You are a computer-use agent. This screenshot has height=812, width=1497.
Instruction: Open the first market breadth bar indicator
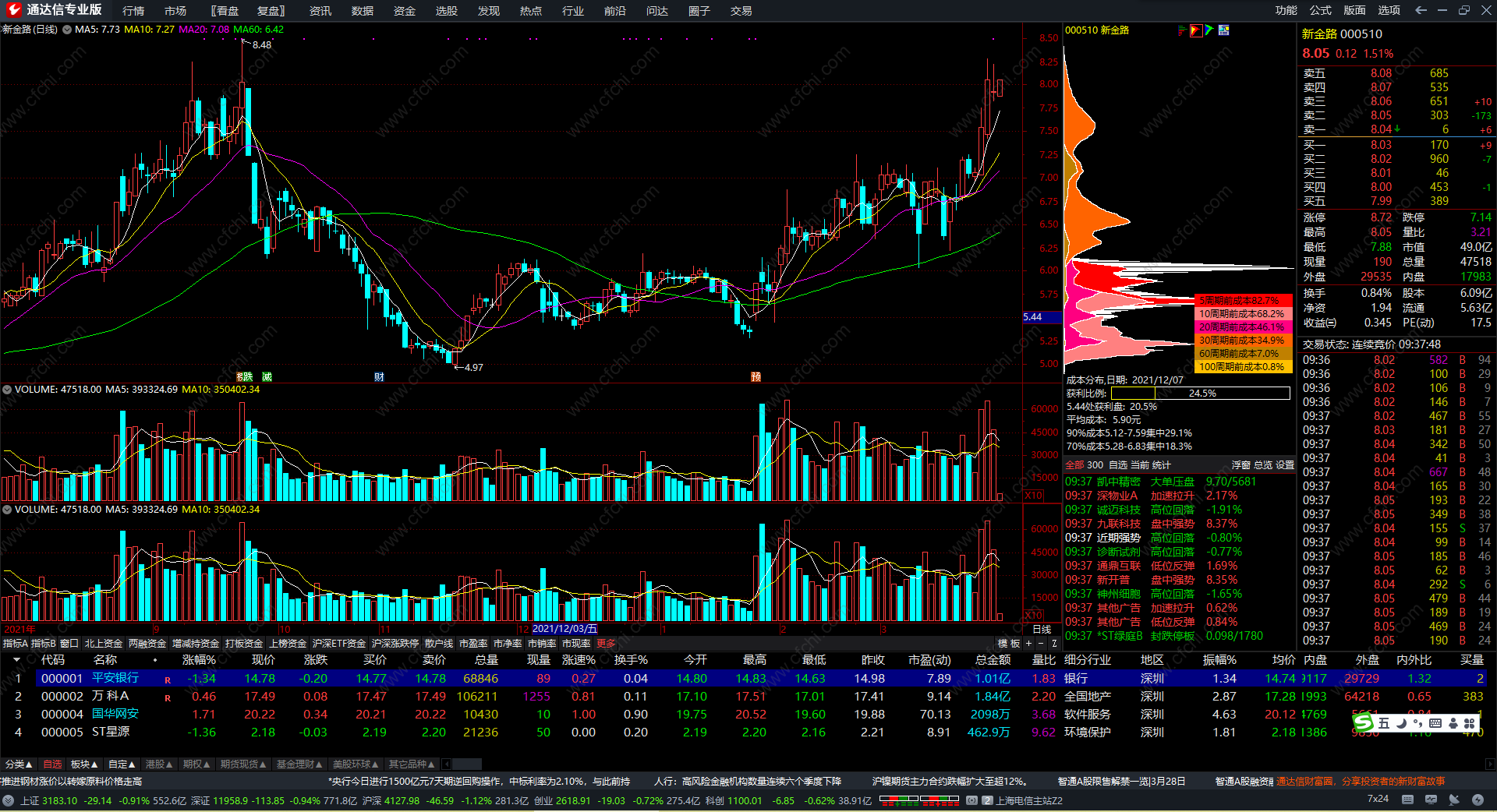click(899, 800)
